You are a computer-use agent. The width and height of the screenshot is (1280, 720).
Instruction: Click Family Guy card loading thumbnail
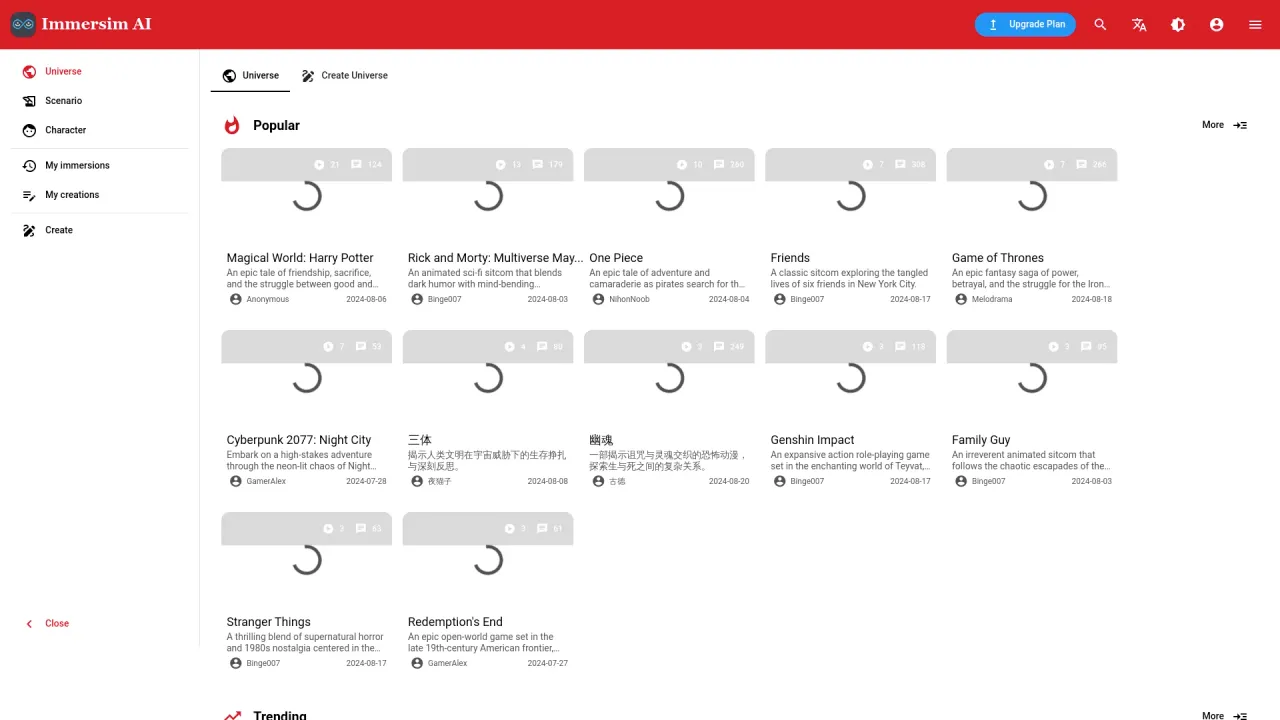point(1032,378)
